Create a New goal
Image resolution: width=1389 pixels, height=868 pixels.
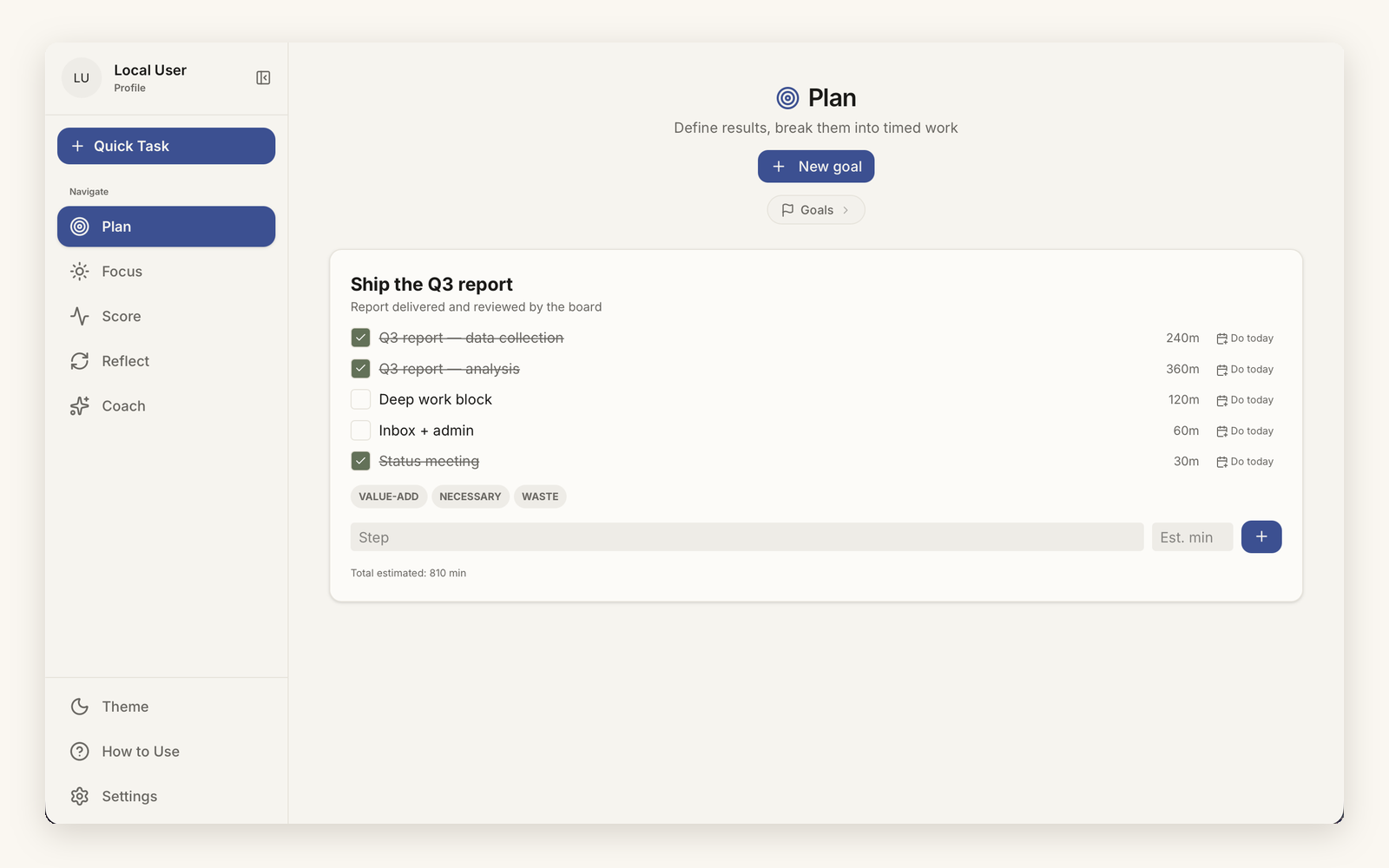(x=816, y=167)
